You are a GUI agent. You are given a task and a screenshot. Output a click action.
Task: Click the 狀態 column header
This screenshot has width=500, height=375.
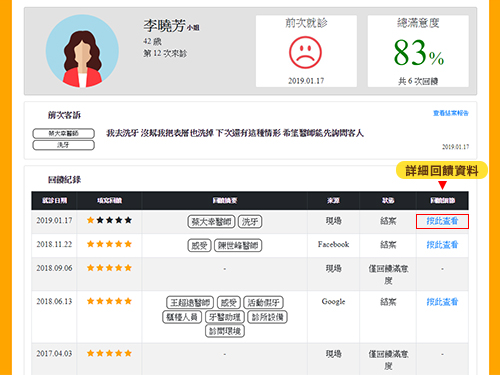coord(388,200)
